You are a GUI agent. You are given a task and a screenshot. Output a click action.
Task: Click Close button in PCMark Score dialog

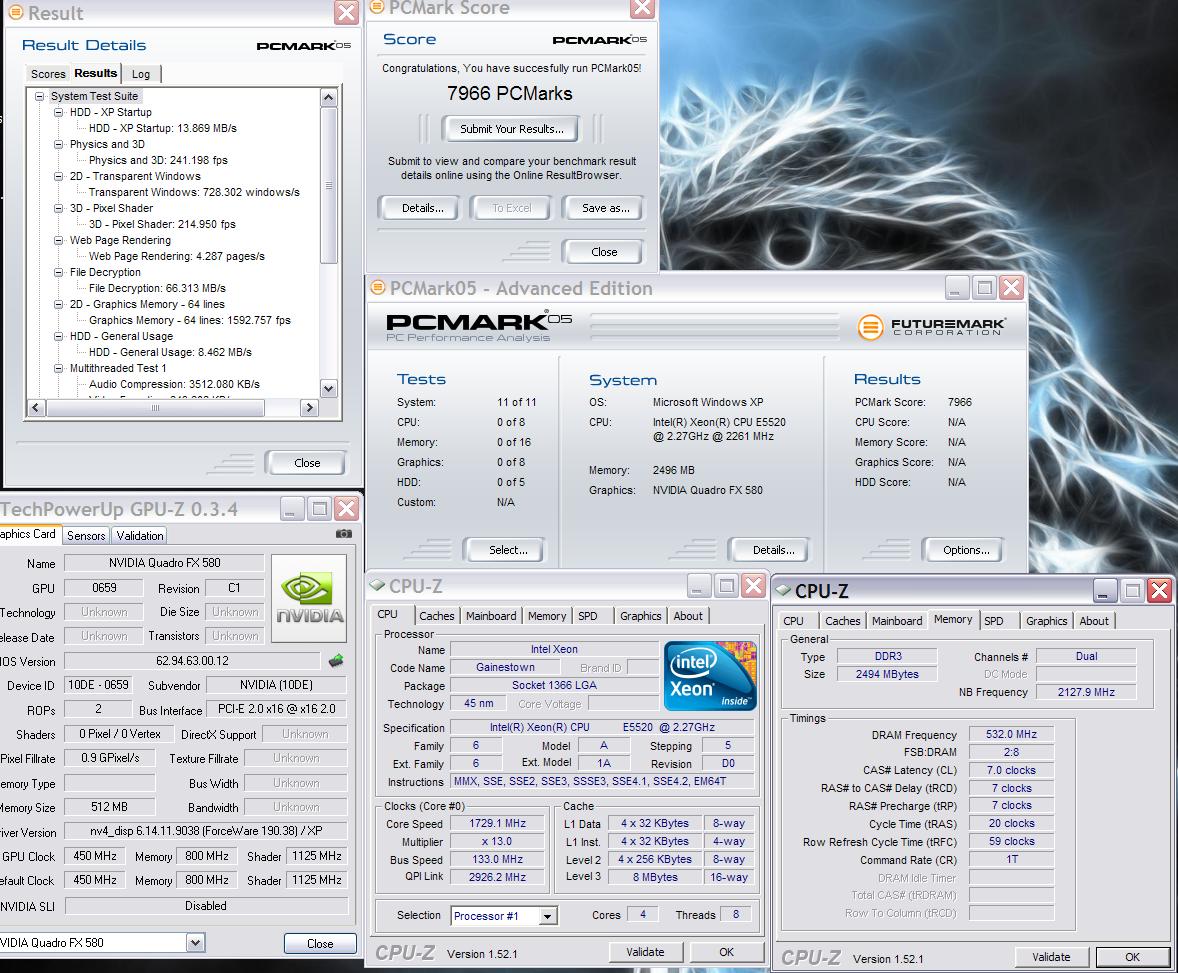pyautogui.click(x=604, y=252)
